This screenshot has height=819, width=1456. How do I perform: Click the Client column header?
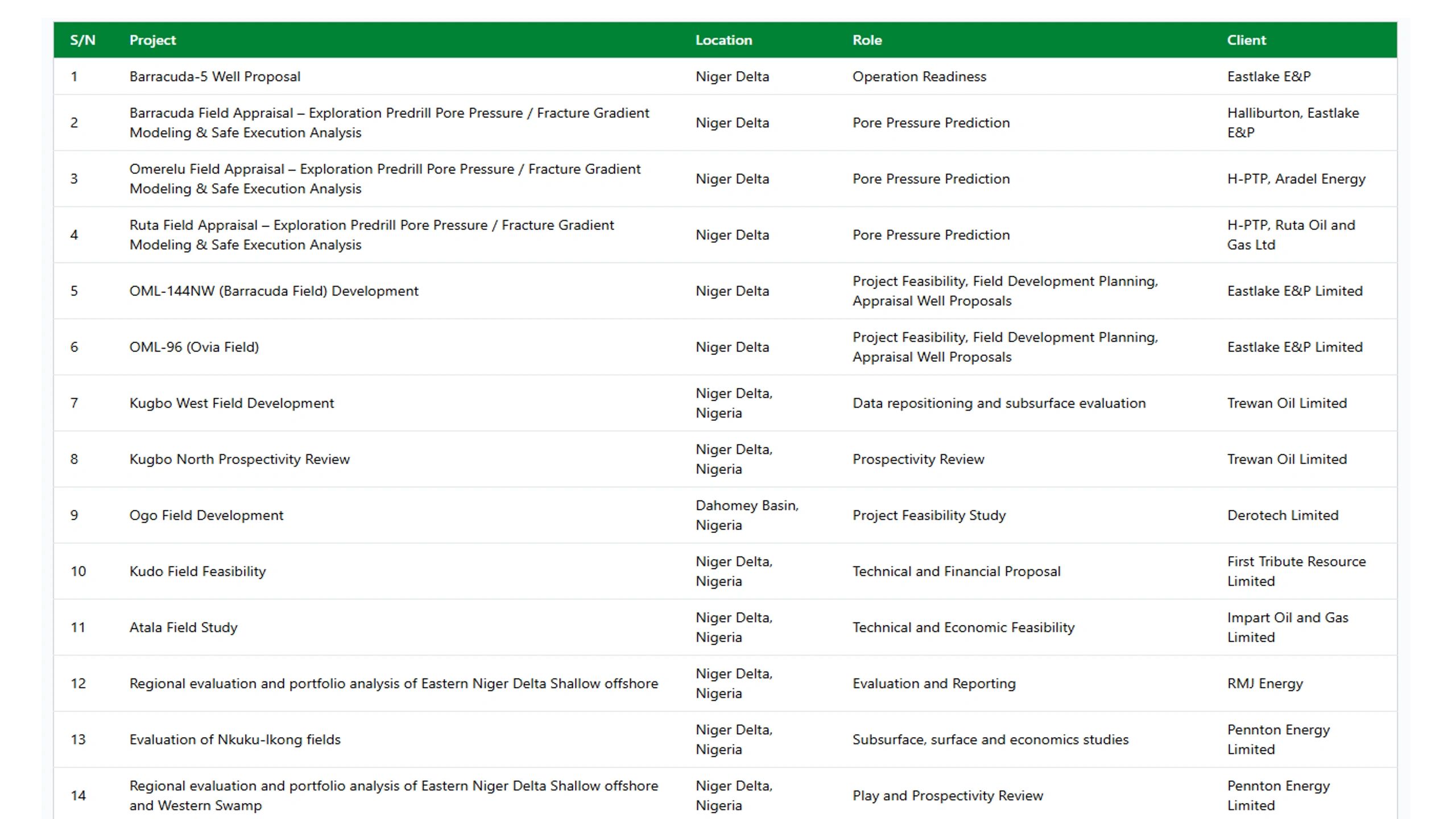(x=1246, y=40)
